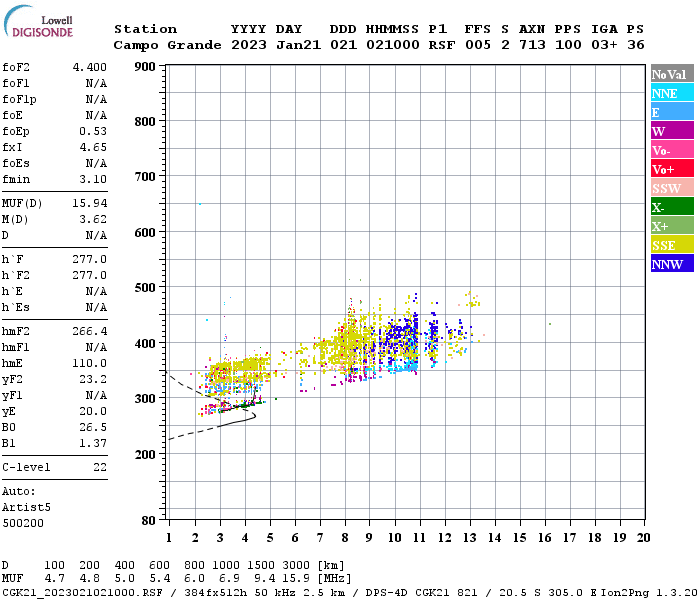Click the yF2 value 23.2

[93, 379]
